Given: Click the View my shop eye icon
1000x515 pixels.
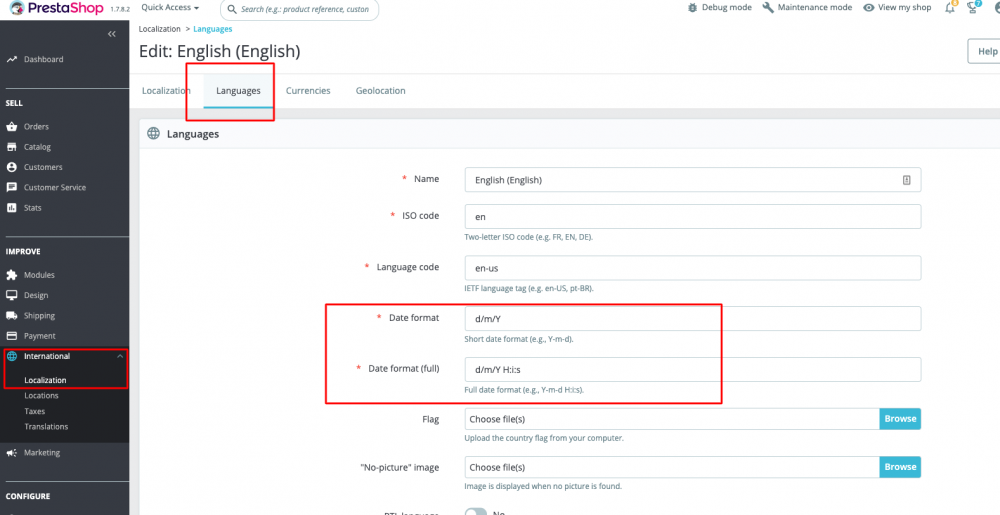Looking at the screenshot, I should 868,8.
